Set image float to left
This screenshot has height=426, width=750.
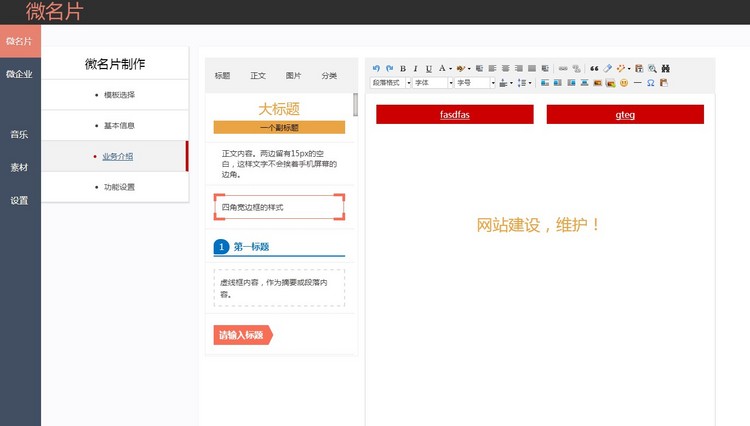point(558,83)
